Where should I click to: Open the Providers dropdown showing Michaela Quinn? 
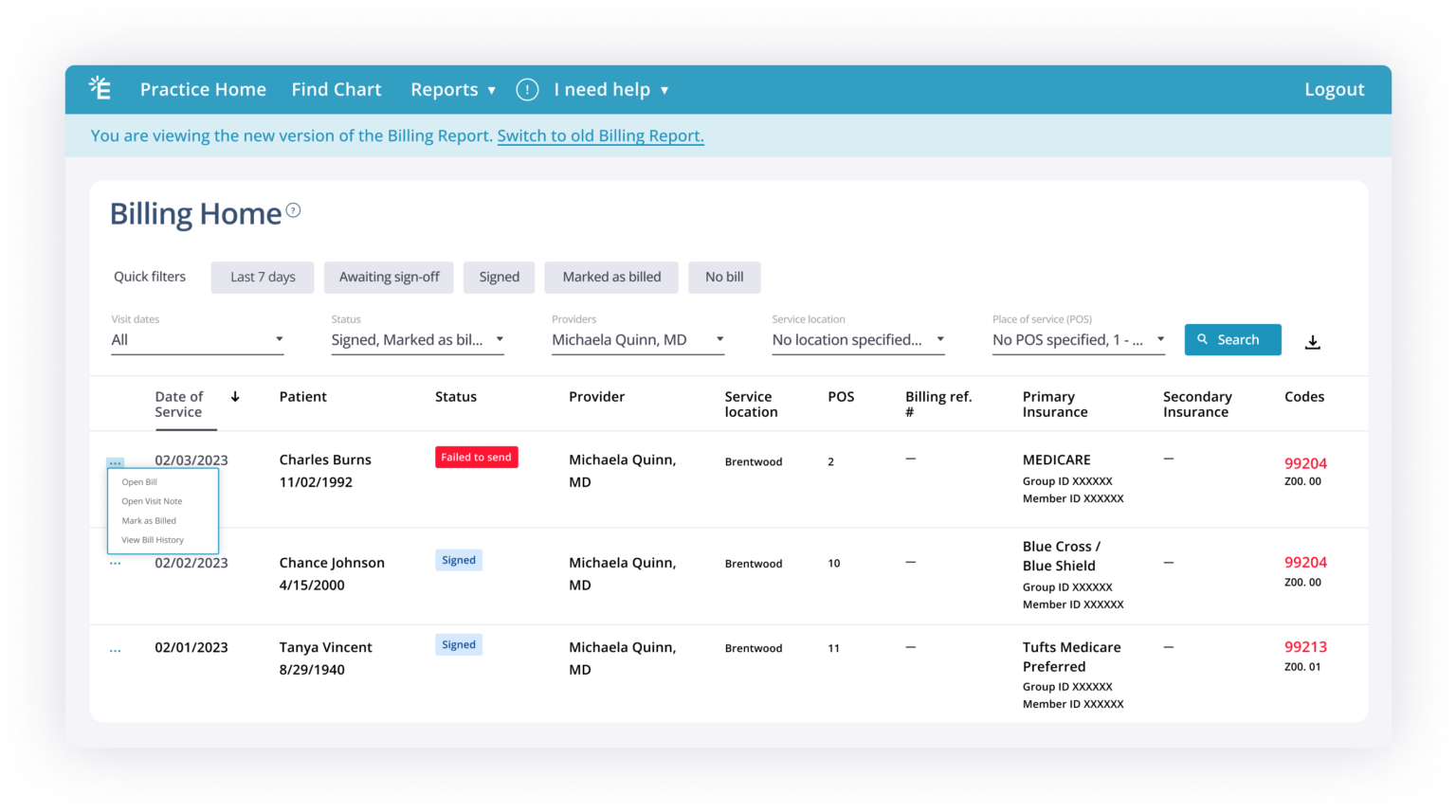point(638,340)
